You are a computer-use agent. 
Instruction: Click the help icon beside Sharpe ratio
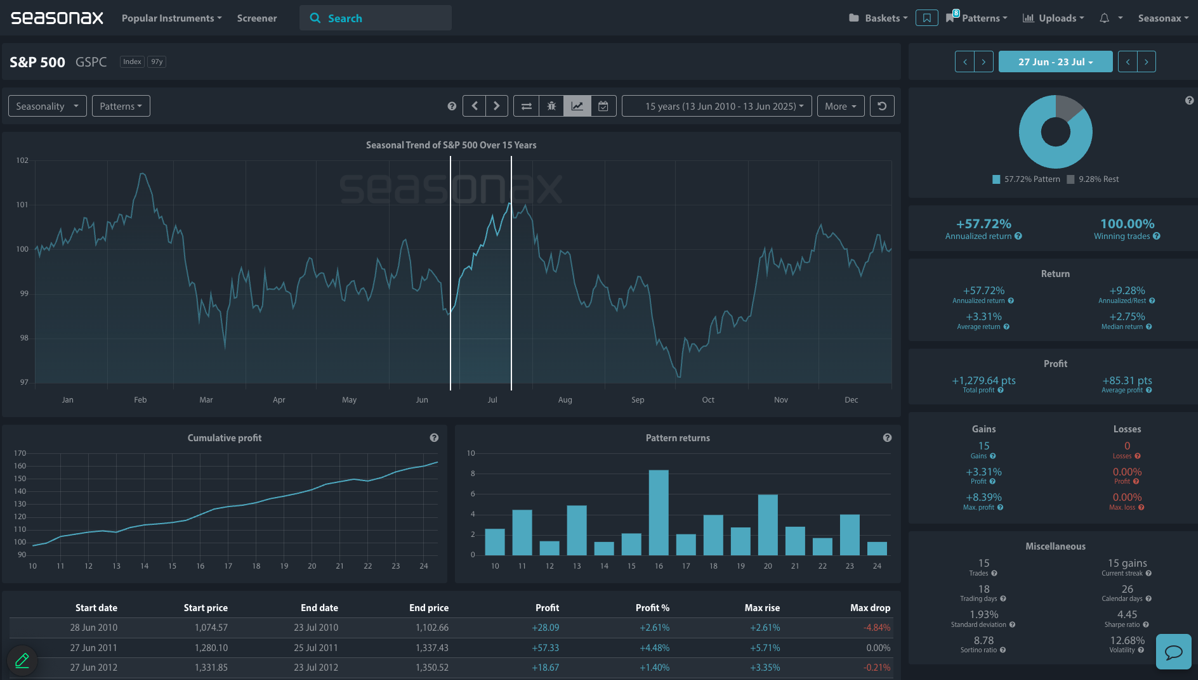pyautogui.click(x=1145, y=625)
